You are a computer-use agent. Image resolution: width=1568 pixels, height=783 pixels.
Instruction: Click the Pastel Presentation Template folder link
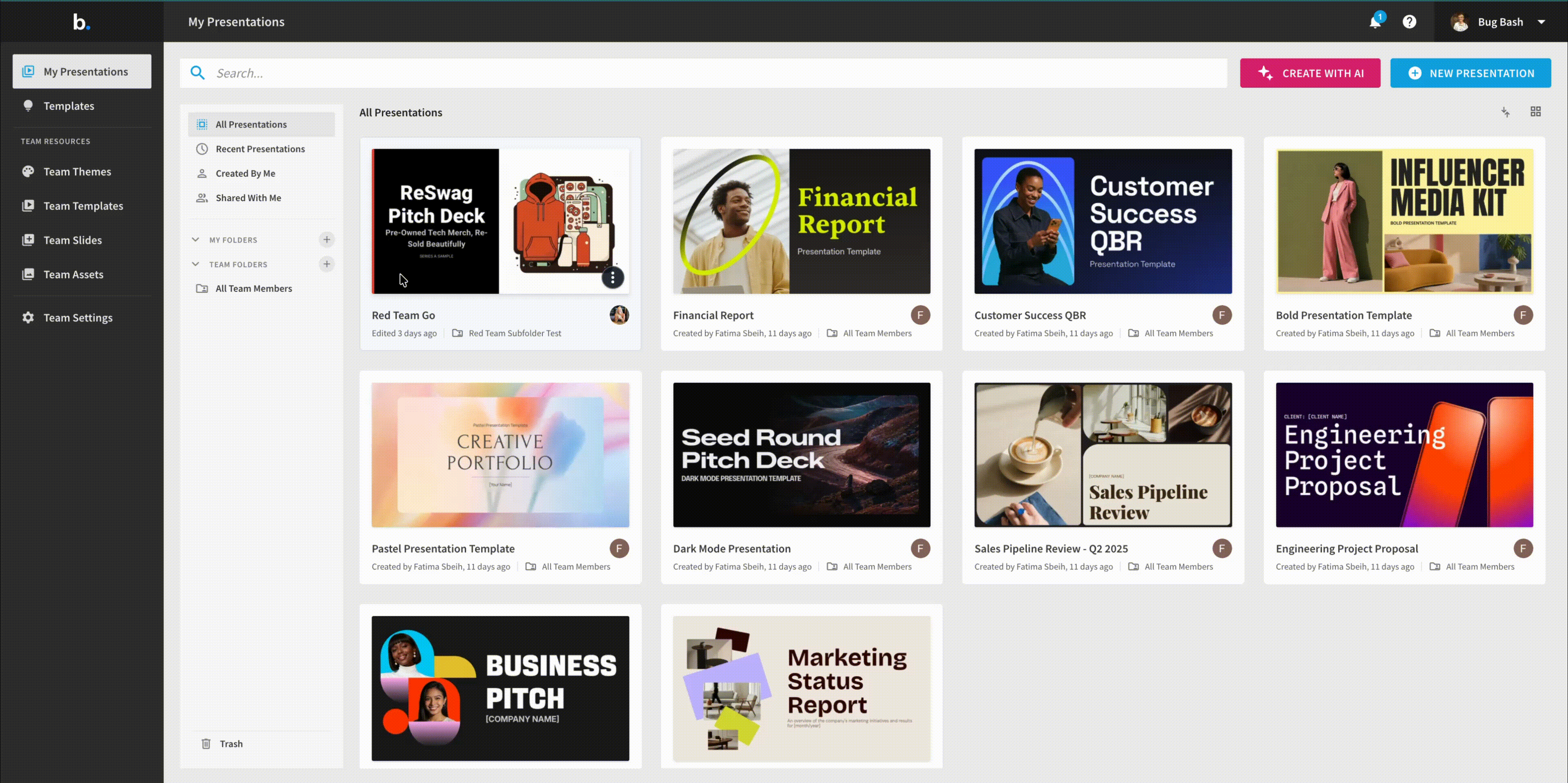tap(568, 567)
